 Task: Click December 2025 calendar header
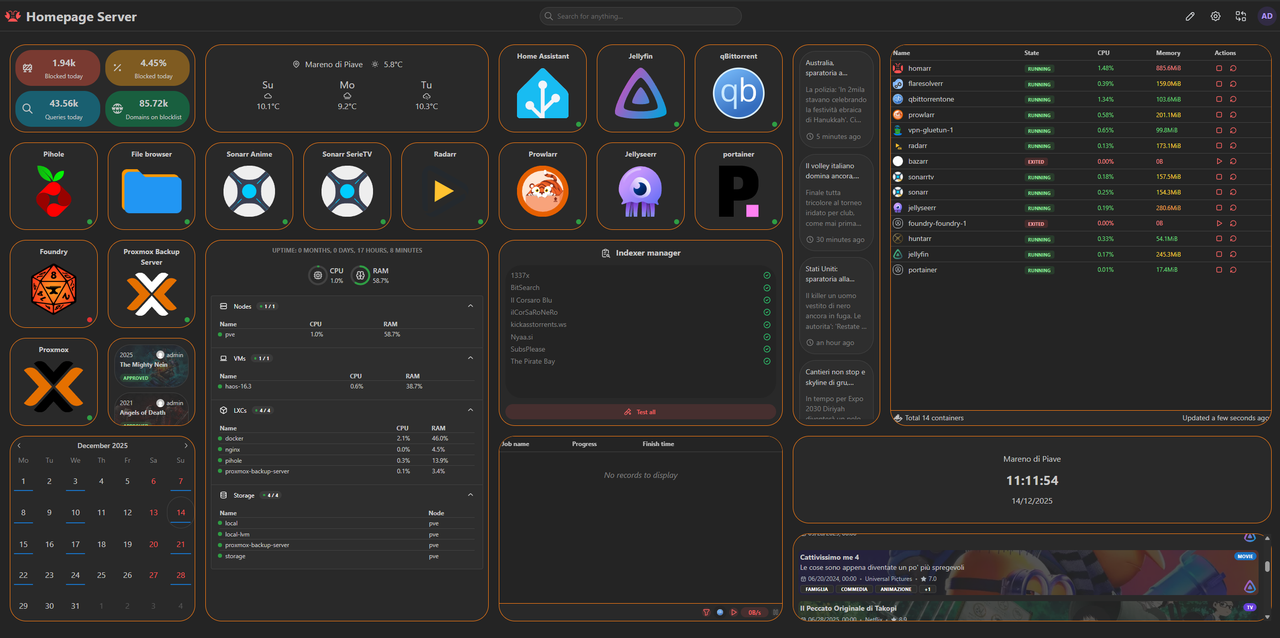(102, 445)
